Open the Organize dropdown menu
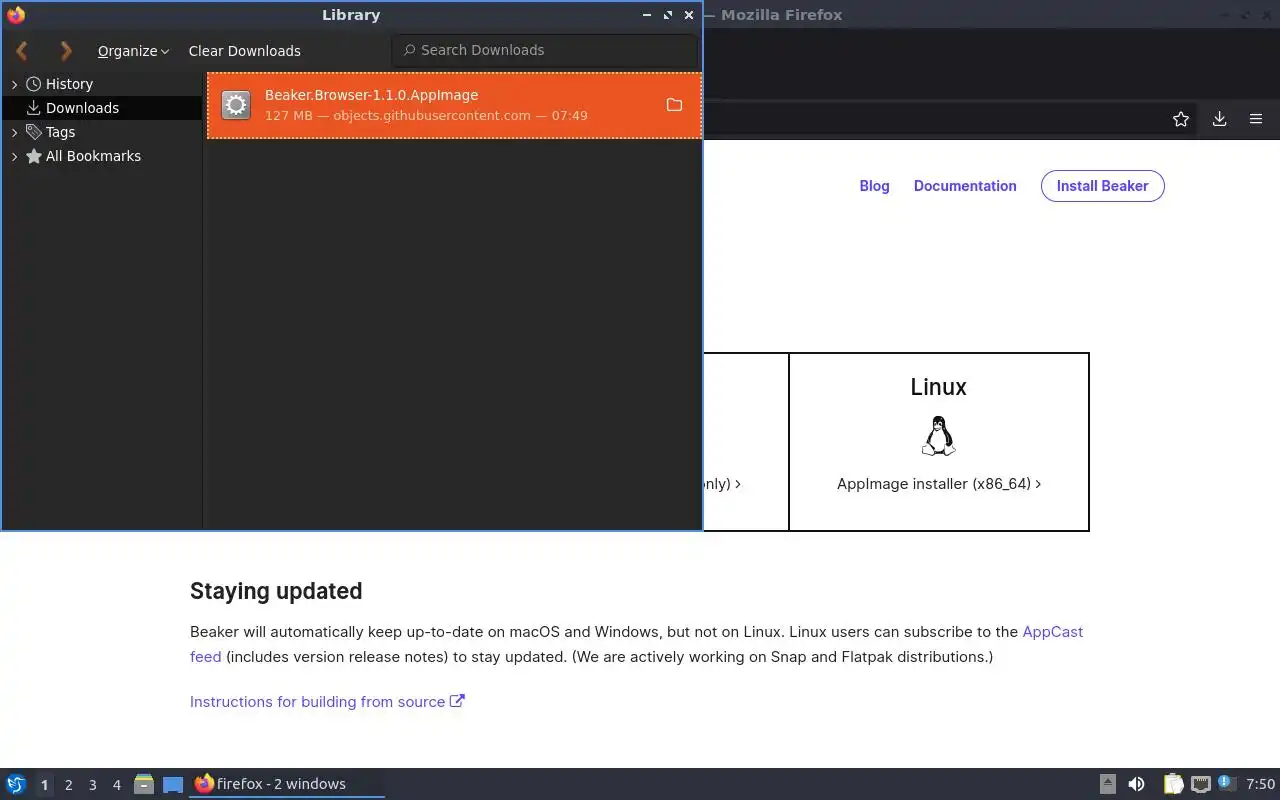 pyautogui.click(x=133, y=51)
